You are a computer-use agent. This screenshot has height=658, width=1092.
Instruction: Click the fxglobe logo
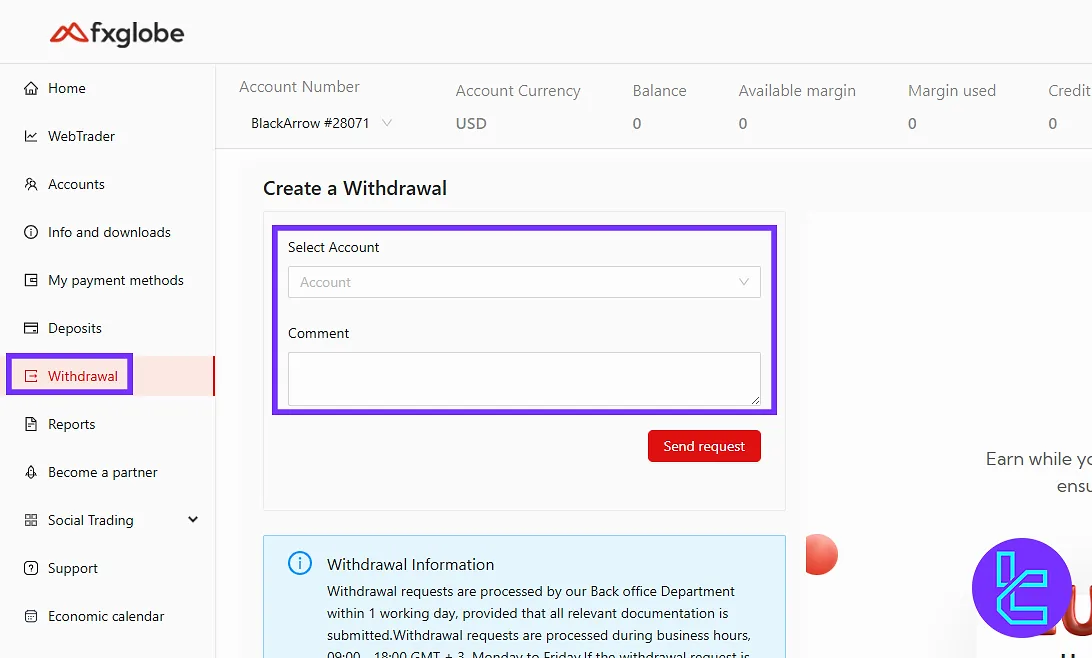point(117,33)
